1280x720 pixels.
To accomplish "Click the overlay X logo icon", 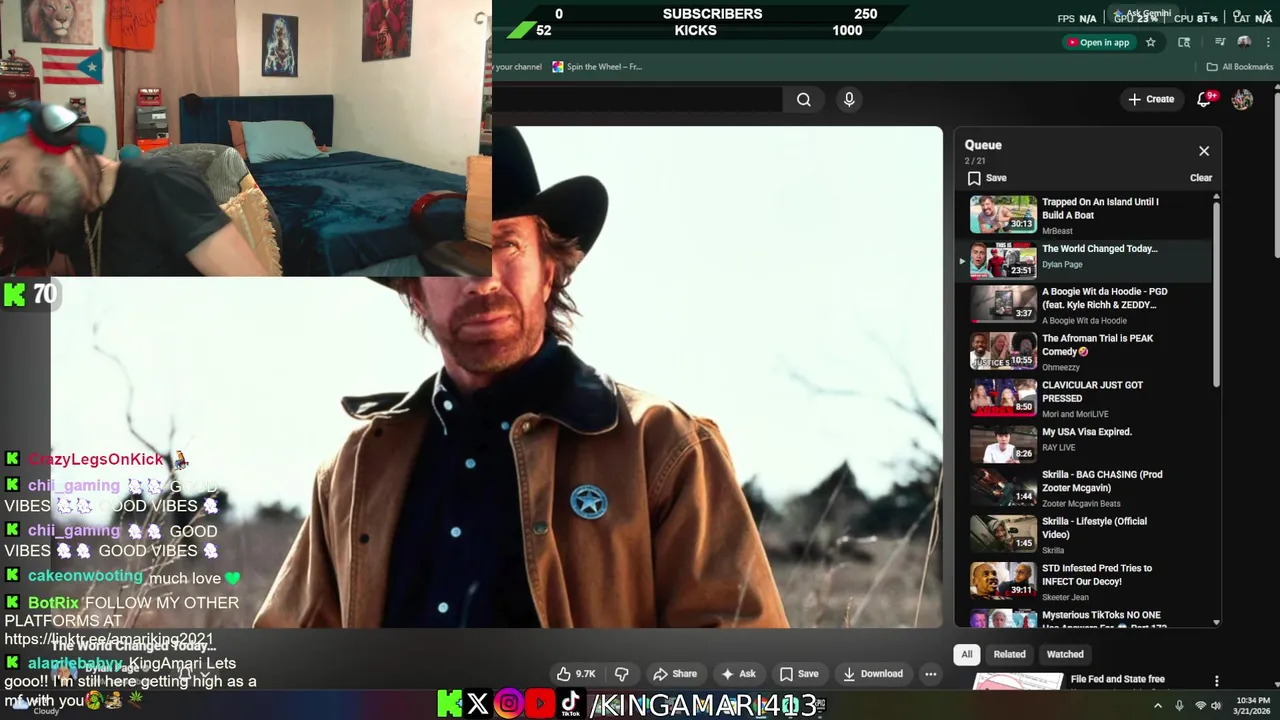I will 478,704.
